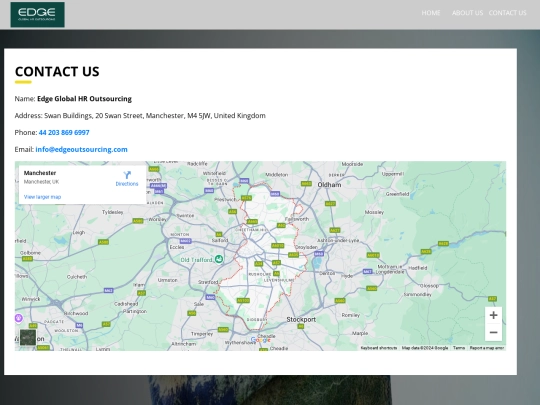This screenshot has width=540, height=405.
Task: Open the map Terms link
Action: [459, 348]
